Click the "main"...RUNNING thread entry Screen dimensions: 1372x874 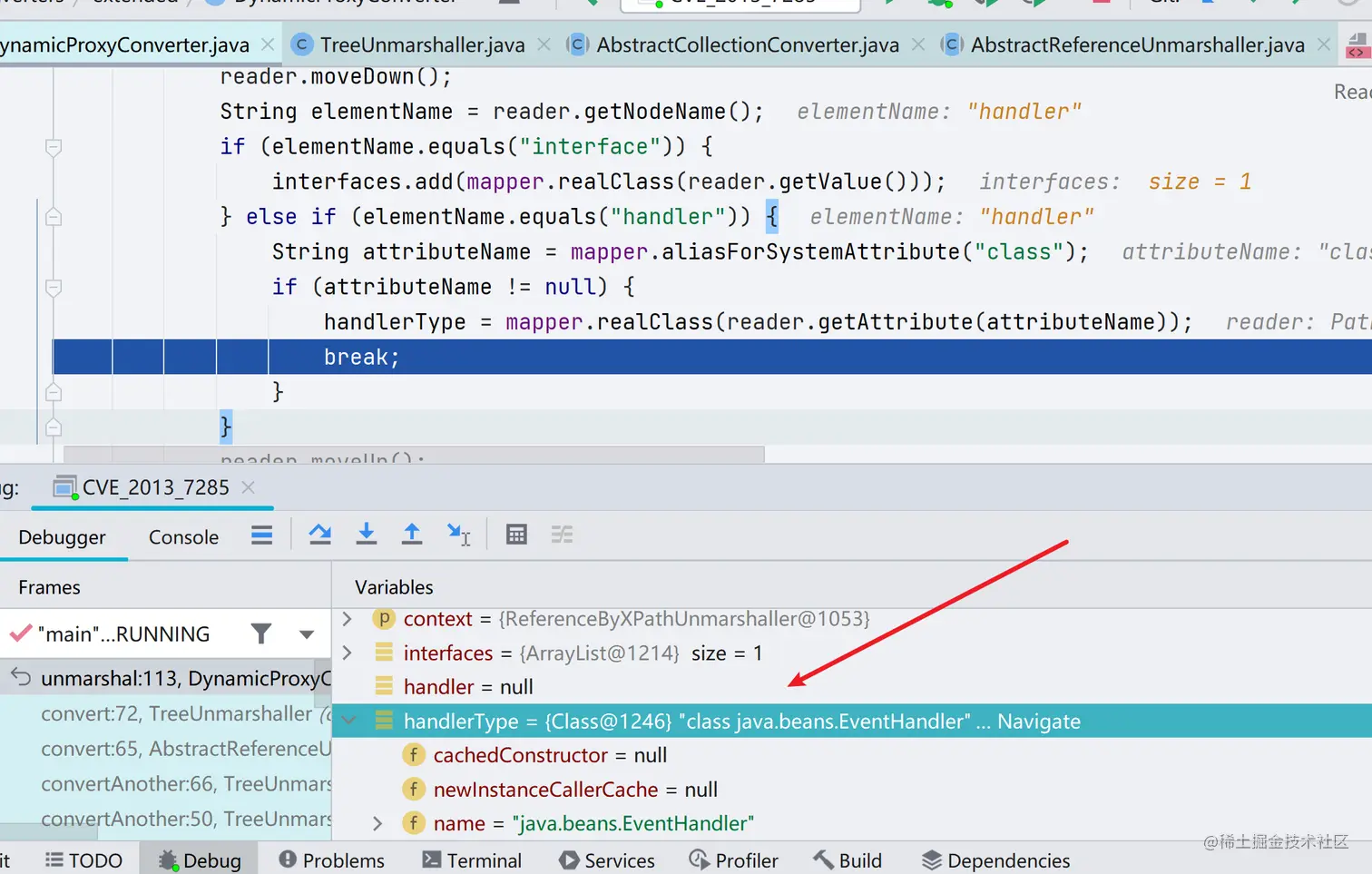(x=122, y=633)
